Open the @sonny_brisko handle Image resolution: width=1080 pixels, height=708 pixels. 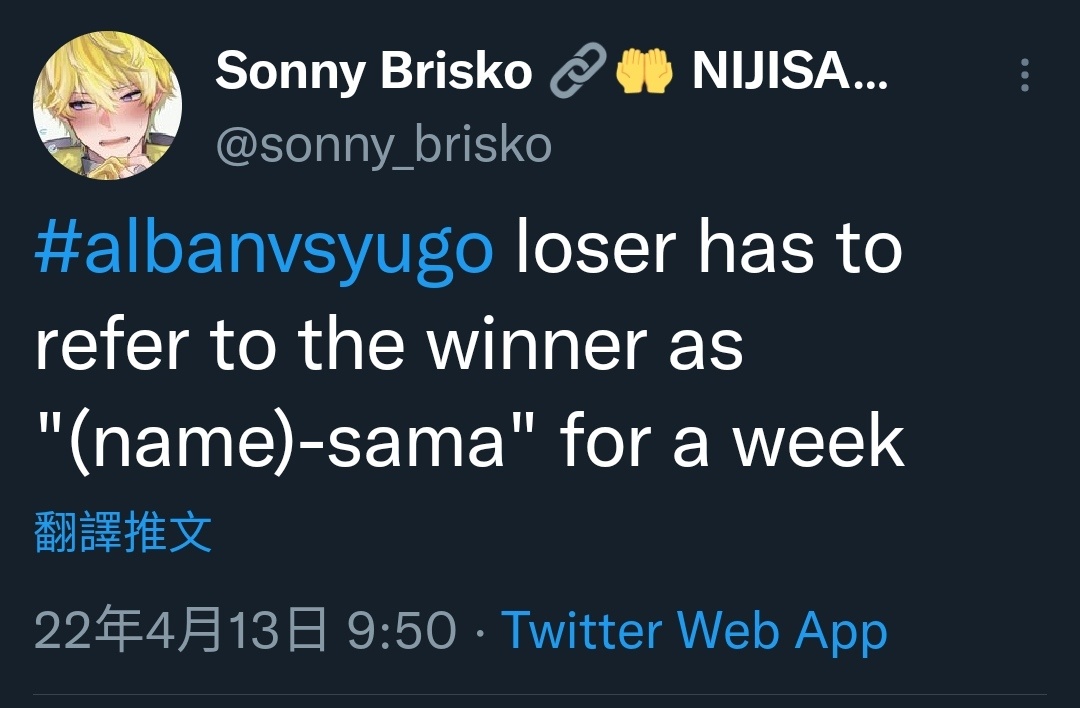[384, 145]
